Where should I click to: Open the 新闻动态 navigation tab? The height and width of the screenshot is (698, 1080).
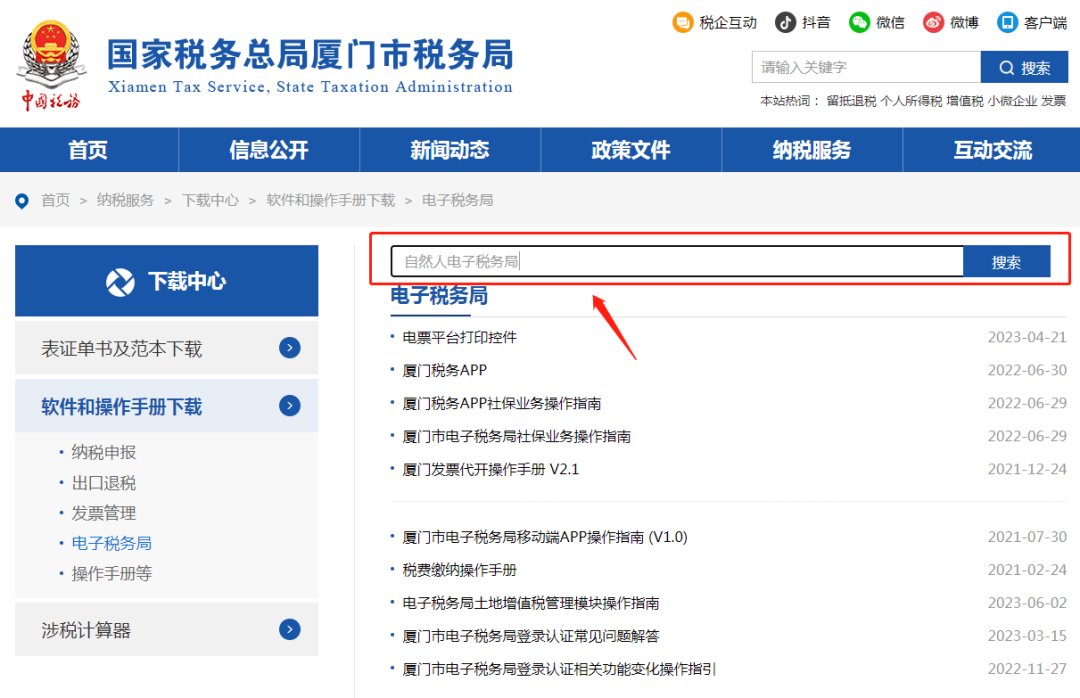[450, 150]
